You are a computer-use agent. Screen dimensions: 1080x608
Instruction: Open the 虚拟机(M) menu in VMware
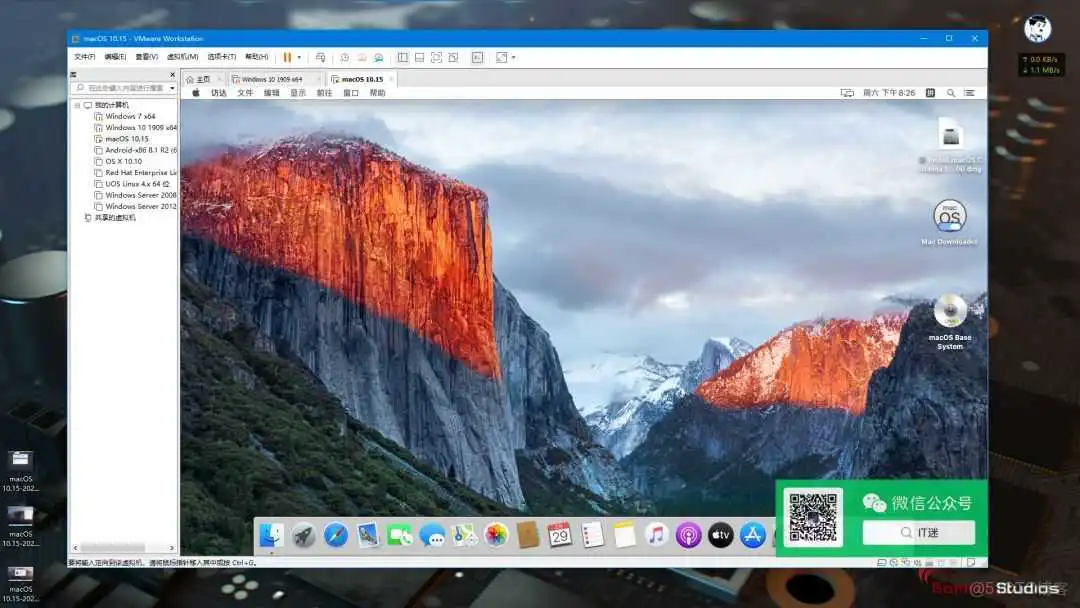[183, 56]
